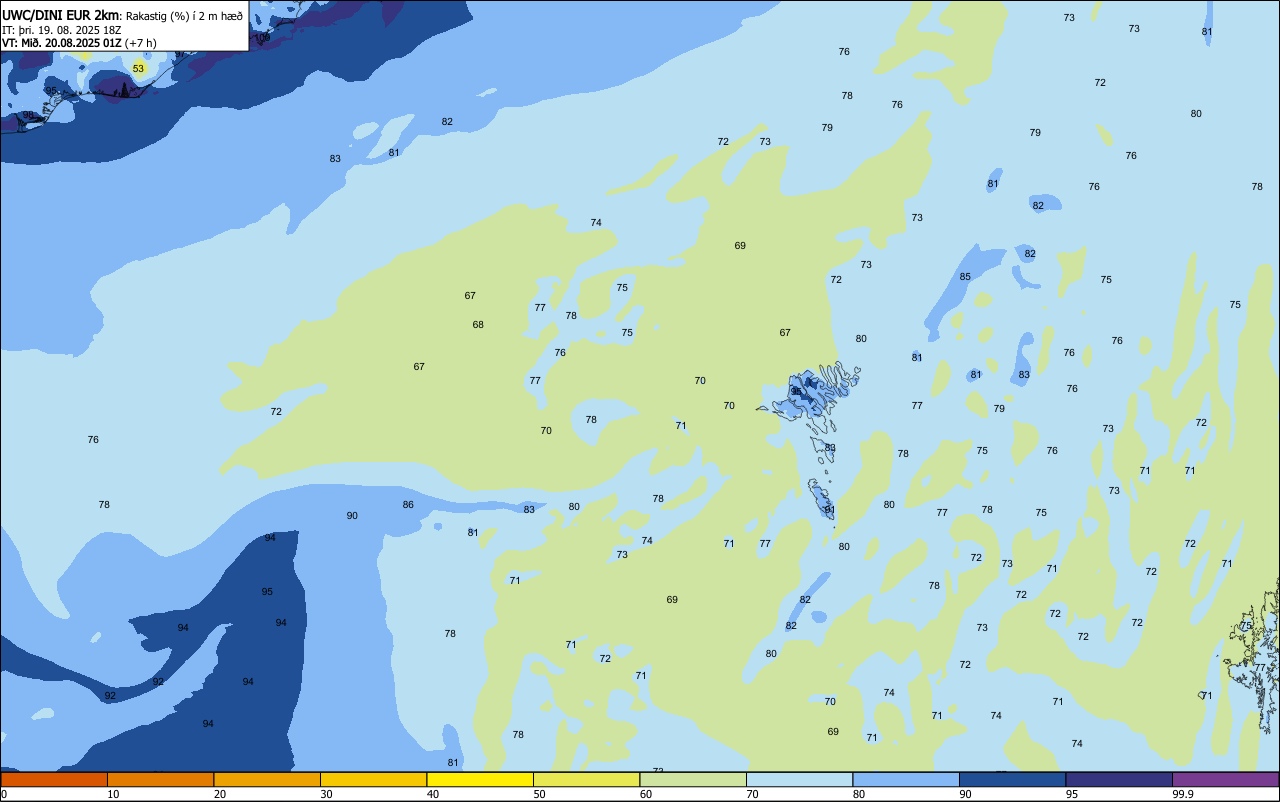
Task: Click the '99.9' legend tick label
Action: pyautogui.click(x=1183, y=794)
